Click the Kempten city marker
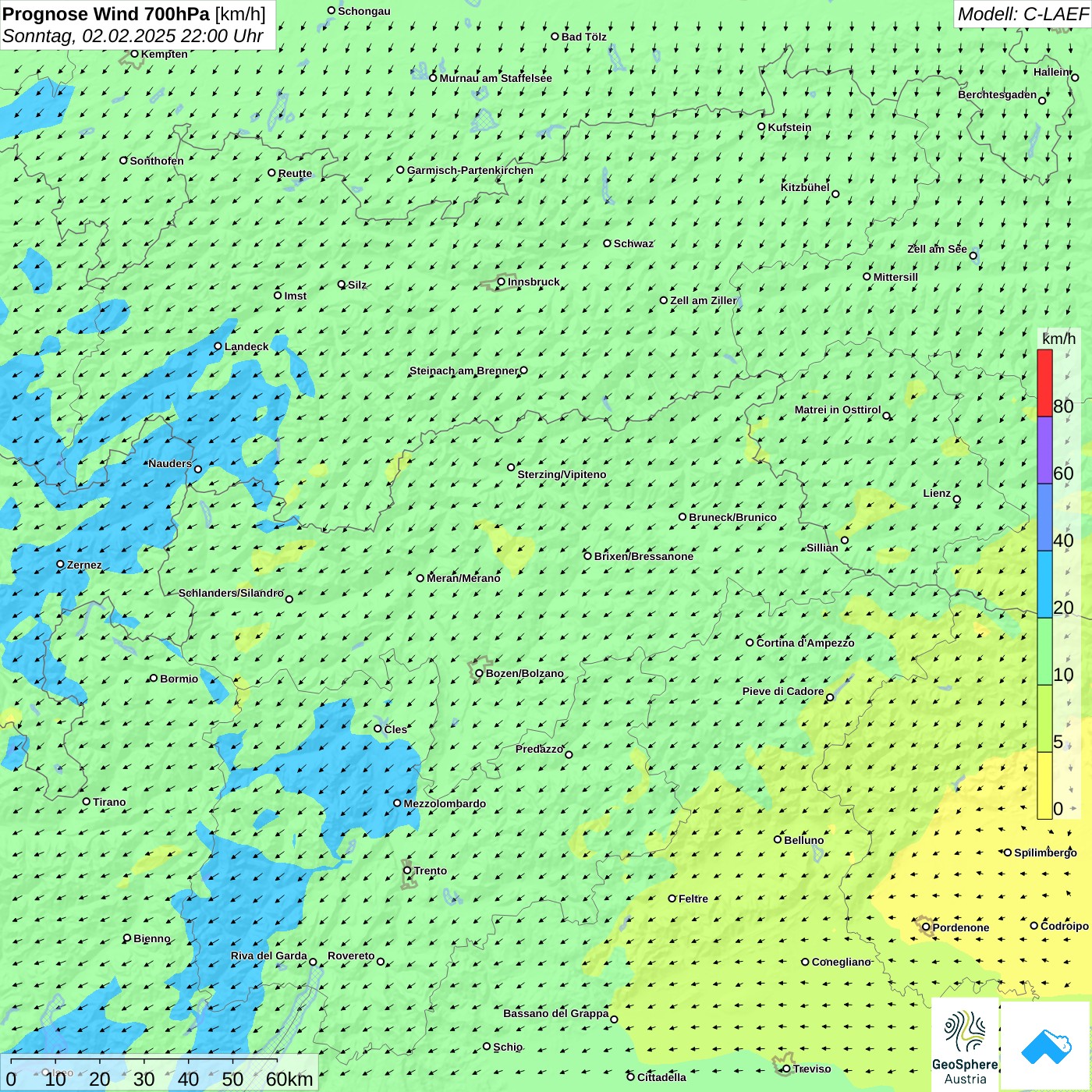1092x1092 pixels. [134, 54]
